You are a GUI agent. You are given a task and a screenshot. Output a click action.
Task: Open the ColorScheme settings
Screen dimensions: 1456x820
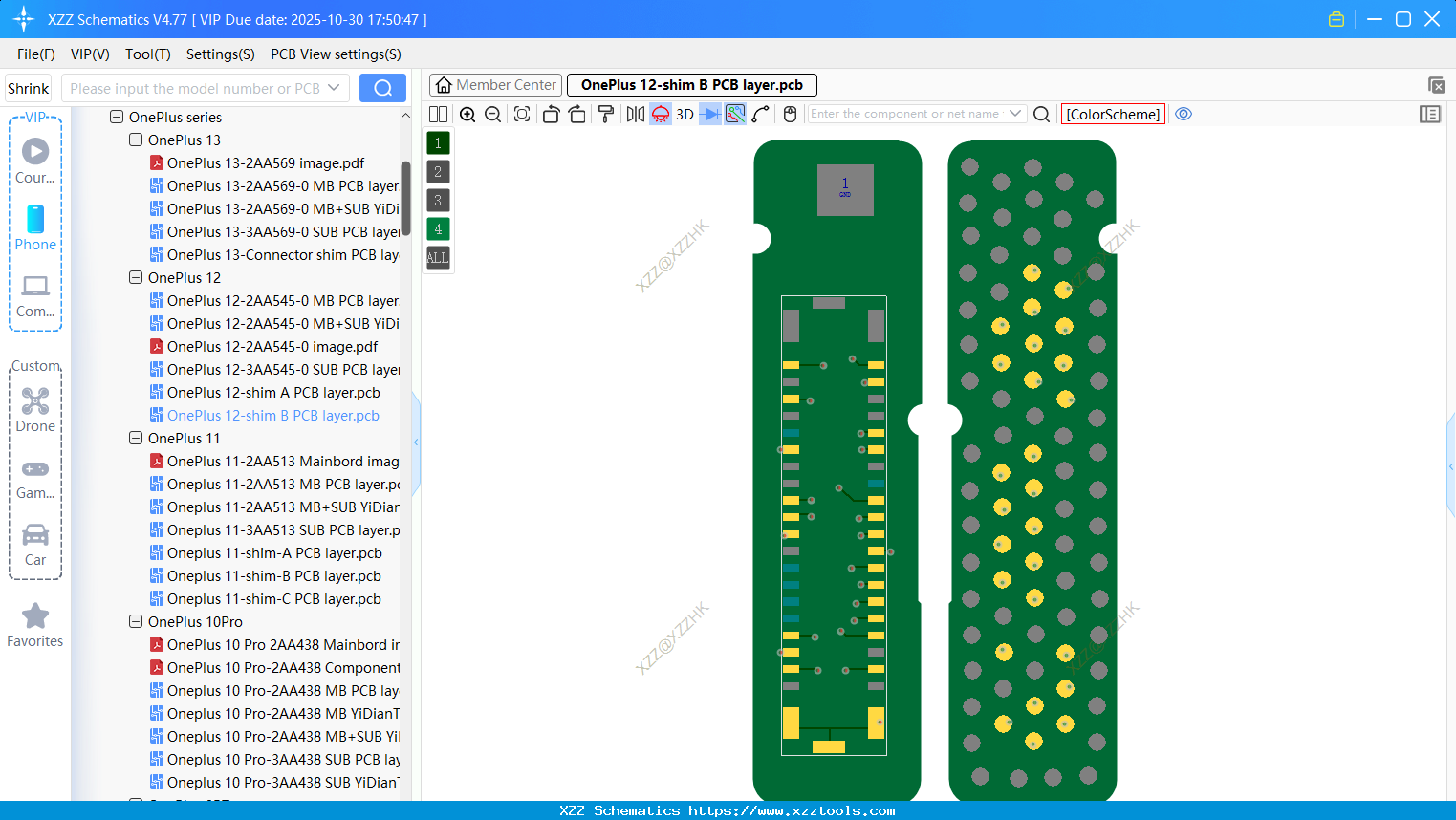(x=1112, y=114)
